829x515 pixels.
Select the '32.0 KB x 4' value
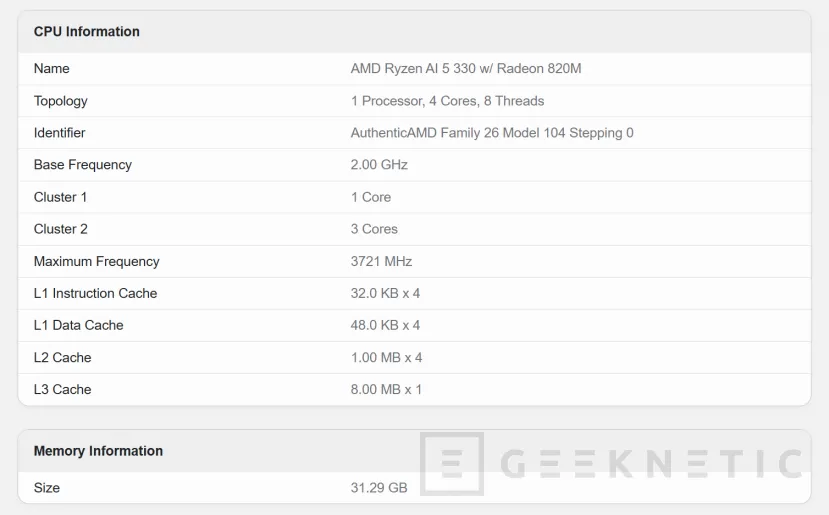(385, 293)
